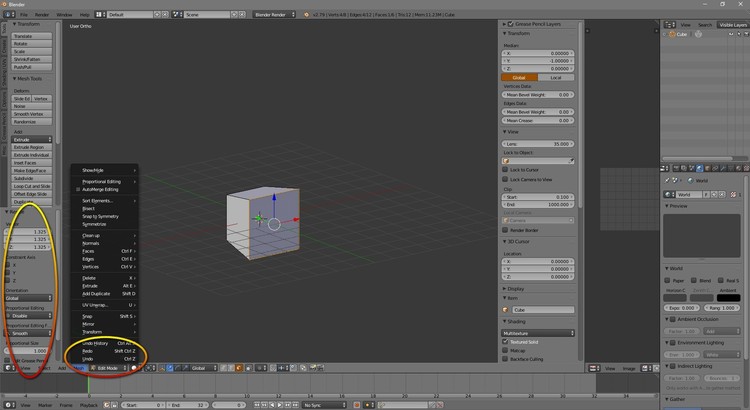Enable the Backface Culling checkbox
750x410 pixels.
tap(505, 359)
